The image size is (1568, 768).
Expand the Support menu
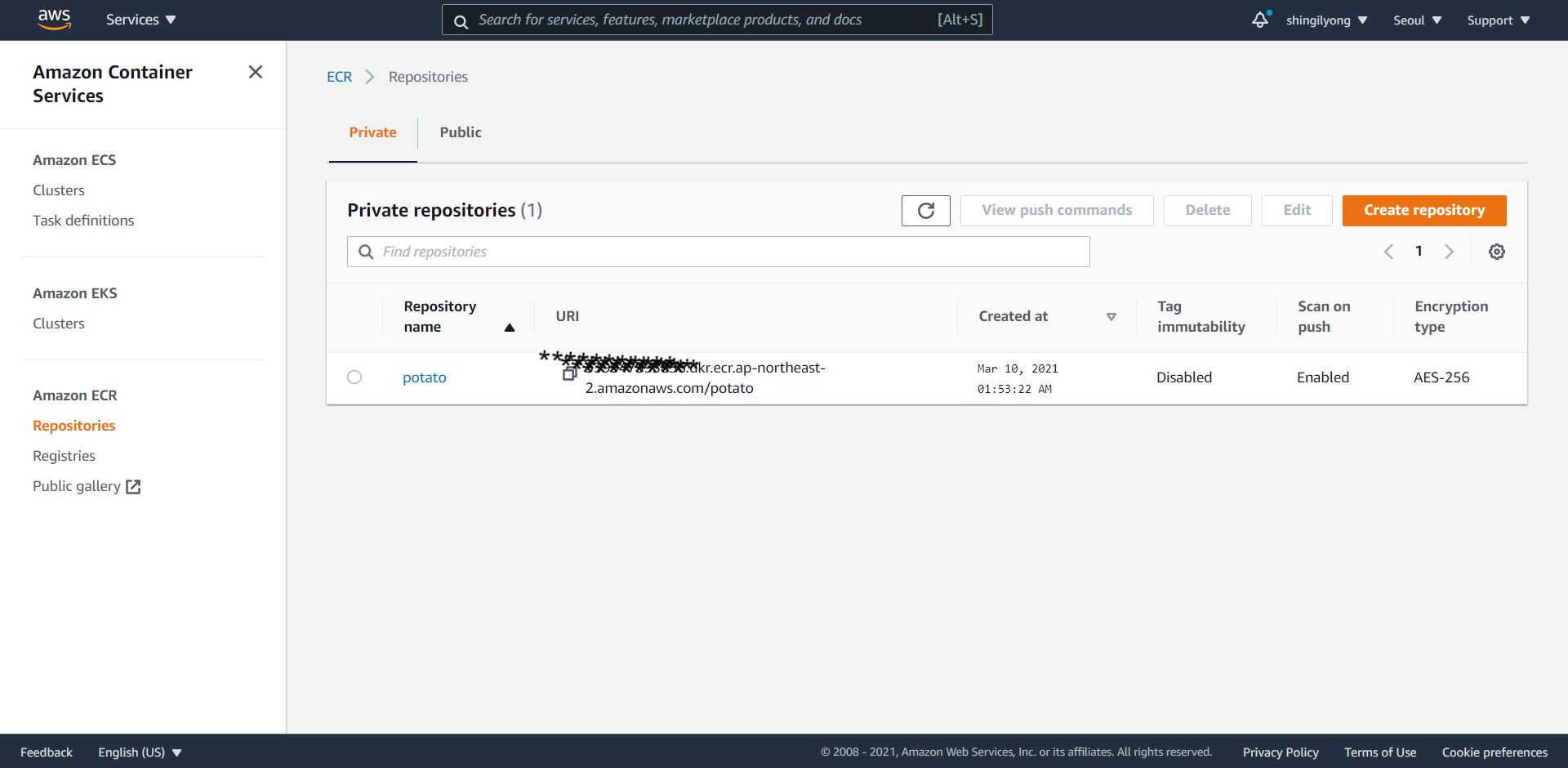pyautogui.click(x=1498, y=20)
